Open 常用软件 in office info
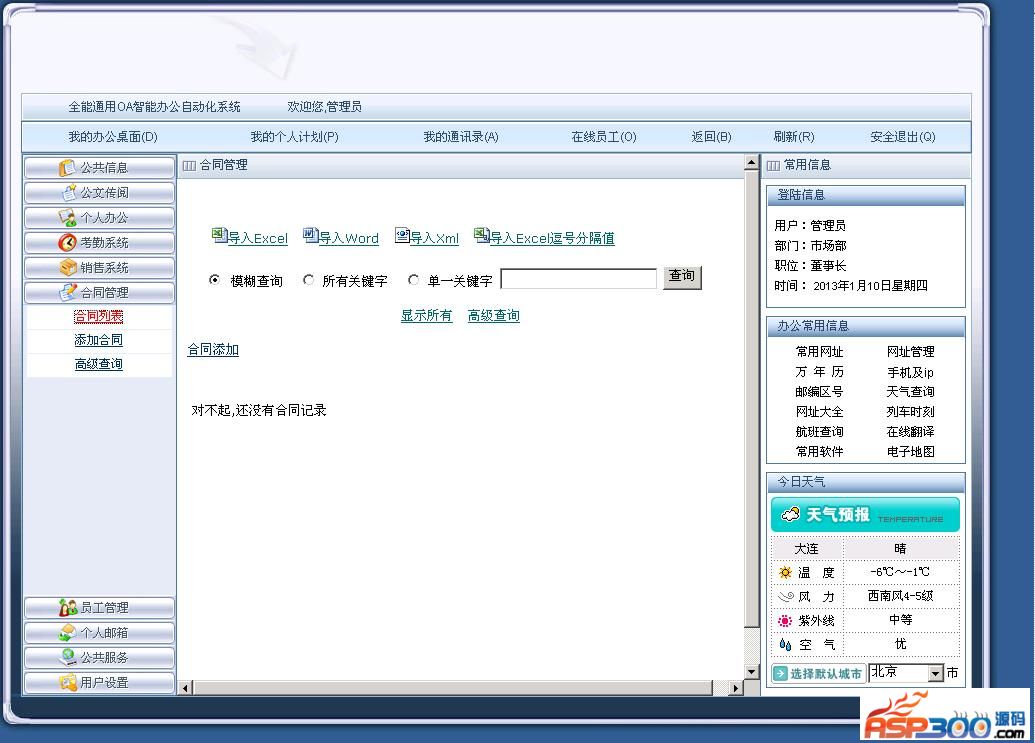1035x743 pixels. click(819, 452)
